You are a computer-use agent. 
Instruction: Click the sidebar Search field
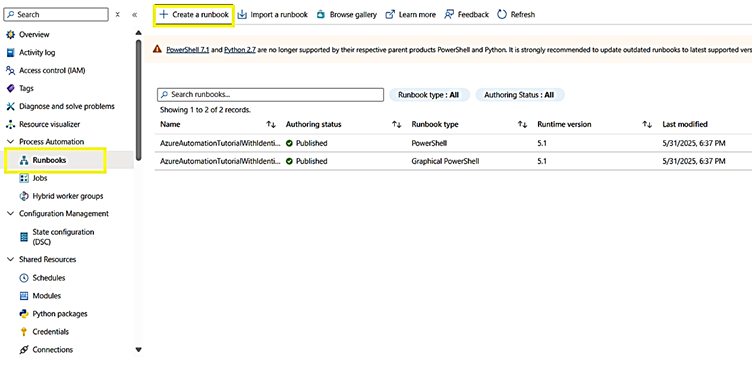tap(56, 14)
